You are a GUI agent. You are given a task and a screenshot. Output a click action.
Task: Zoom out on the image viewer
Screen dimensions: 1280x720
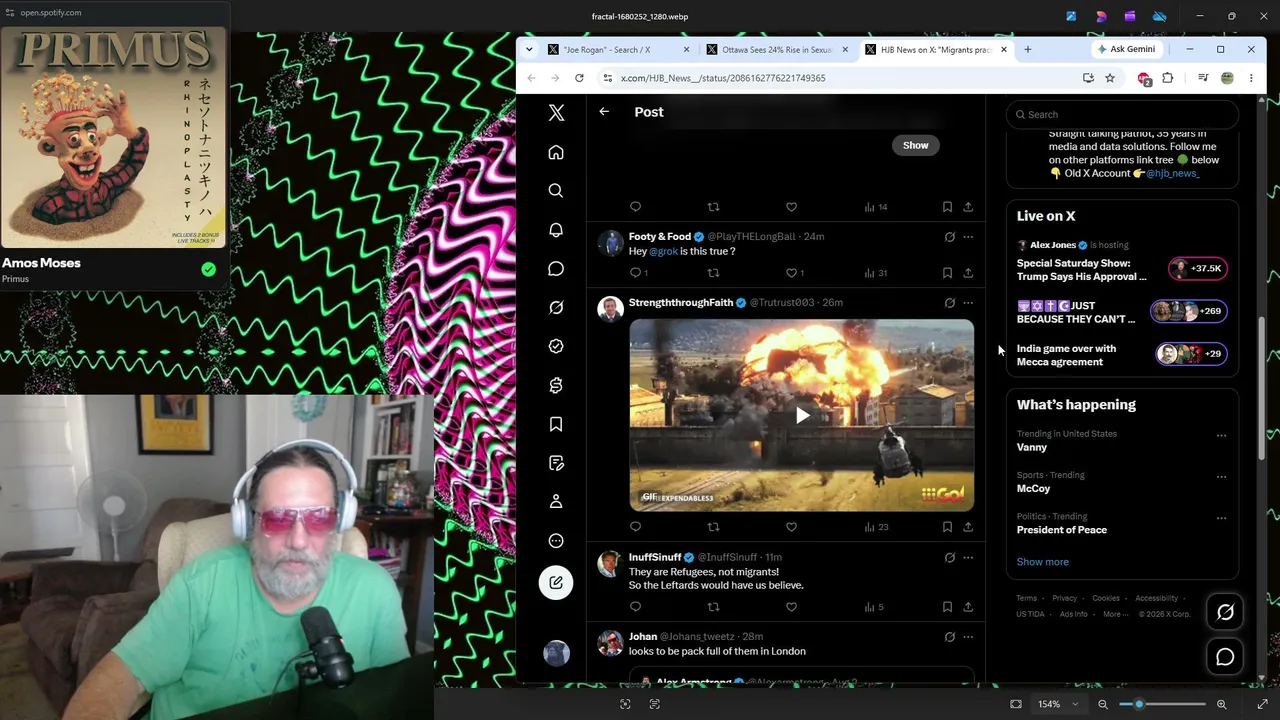[x=1103, y=704]
